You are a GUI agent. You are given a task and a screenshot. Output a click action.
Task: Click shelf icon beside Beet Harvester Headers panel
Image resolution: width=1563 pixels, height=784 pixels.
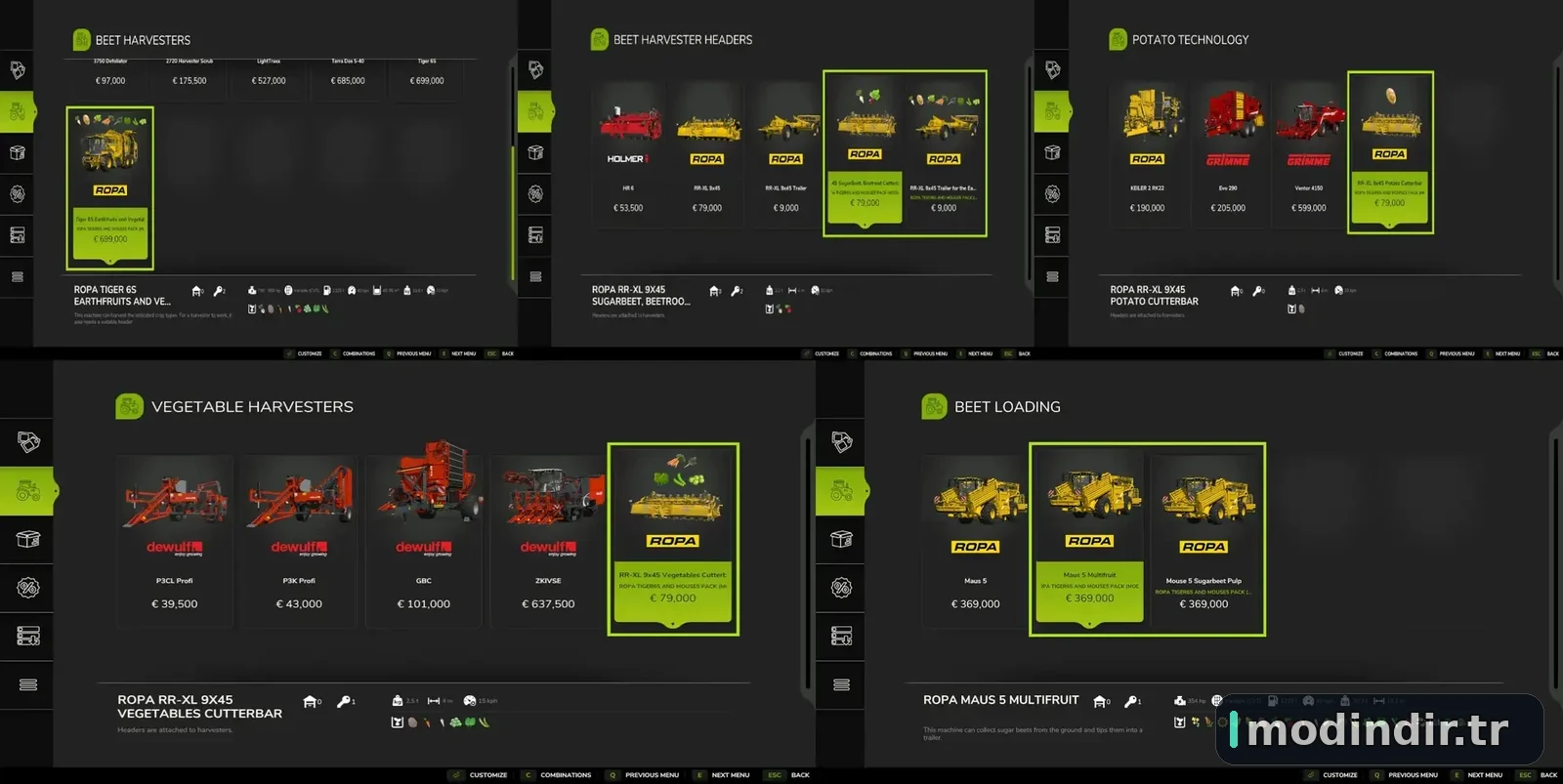(535, 235)
